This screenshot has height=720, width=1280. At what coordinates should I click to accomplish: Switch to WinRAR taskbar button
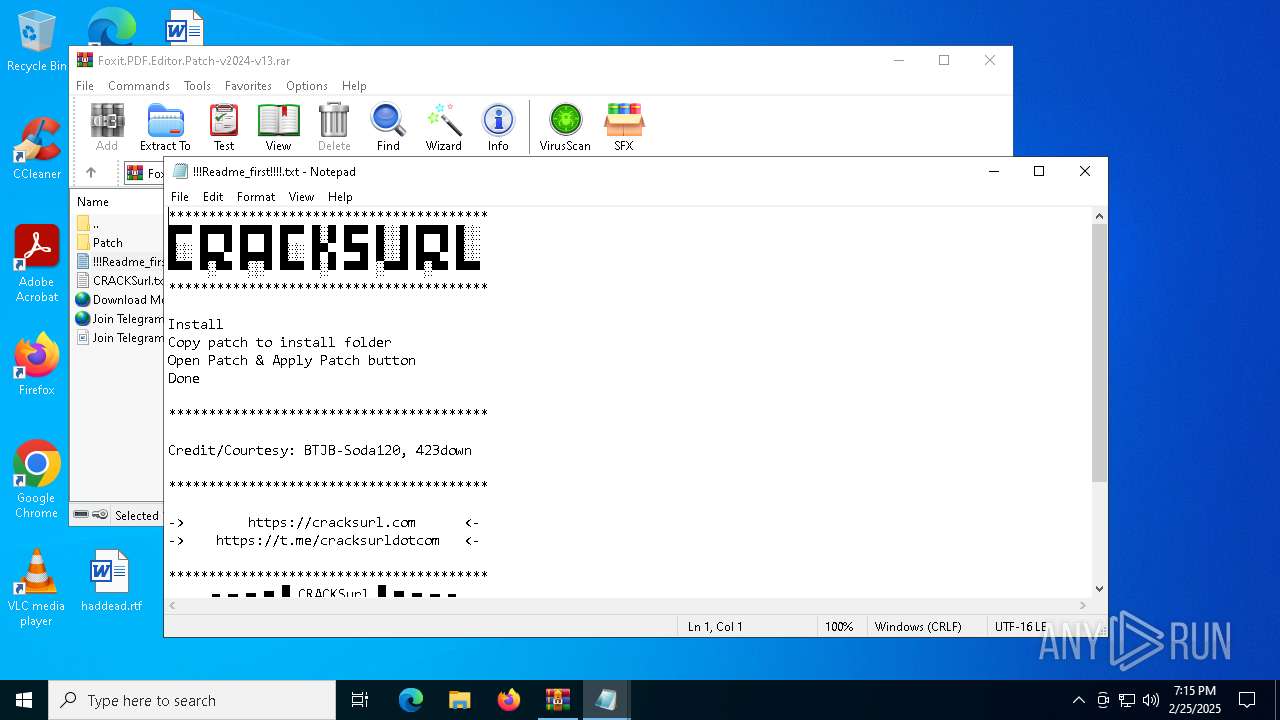coord(557,700)
